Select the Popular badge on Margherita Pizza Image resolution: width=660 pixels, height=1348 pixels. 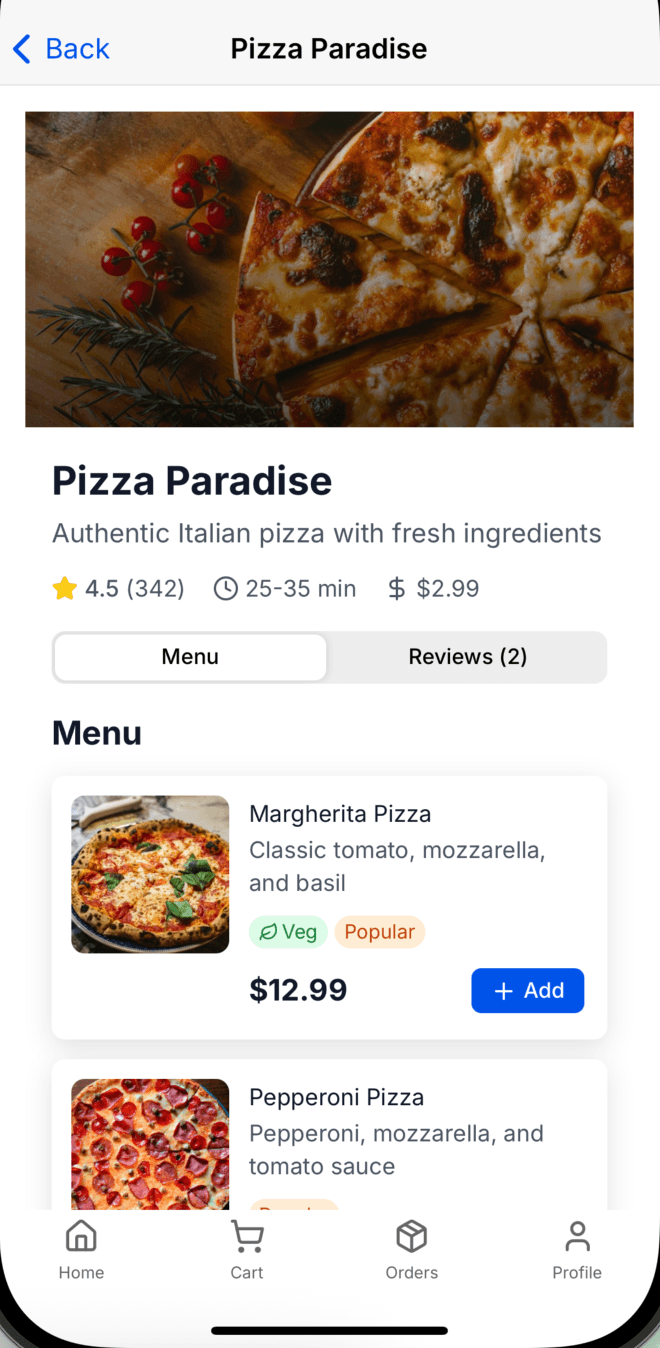click(379, 931)
